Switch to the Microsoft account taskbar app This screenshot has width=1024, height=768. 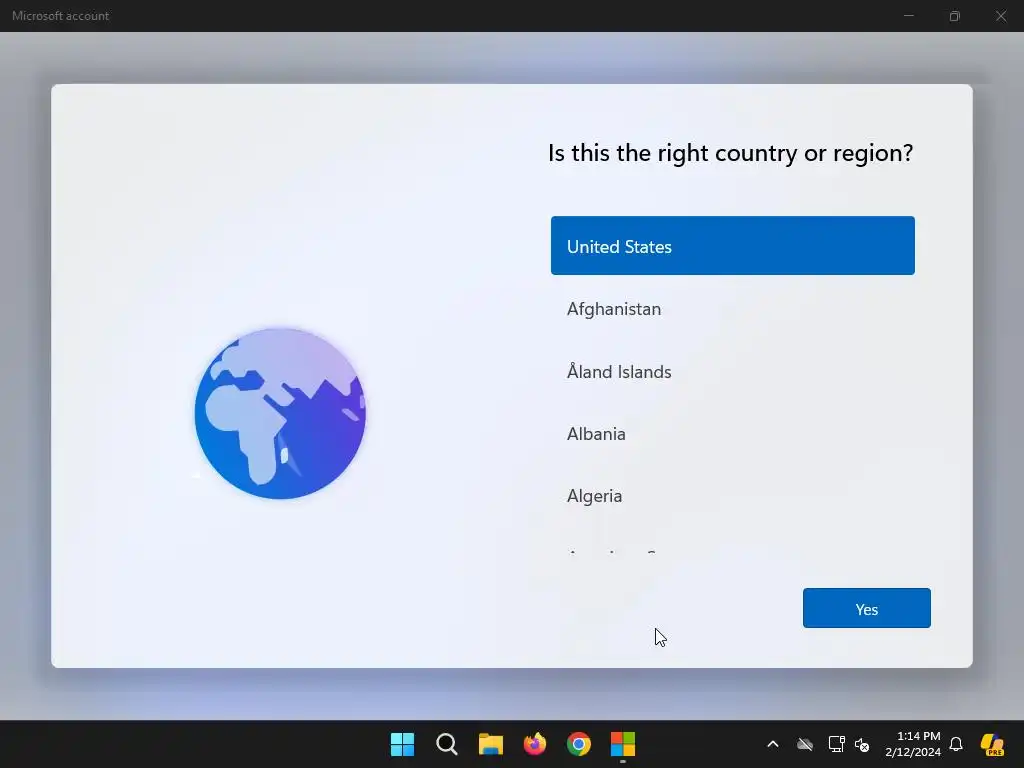(x=623, y=744)
